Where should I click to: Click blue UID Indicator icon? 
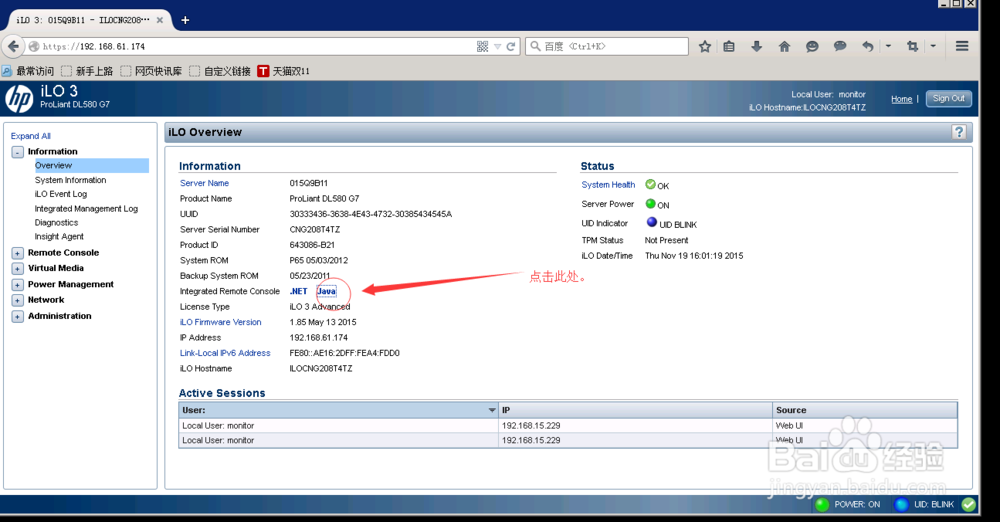coord(652,222)
